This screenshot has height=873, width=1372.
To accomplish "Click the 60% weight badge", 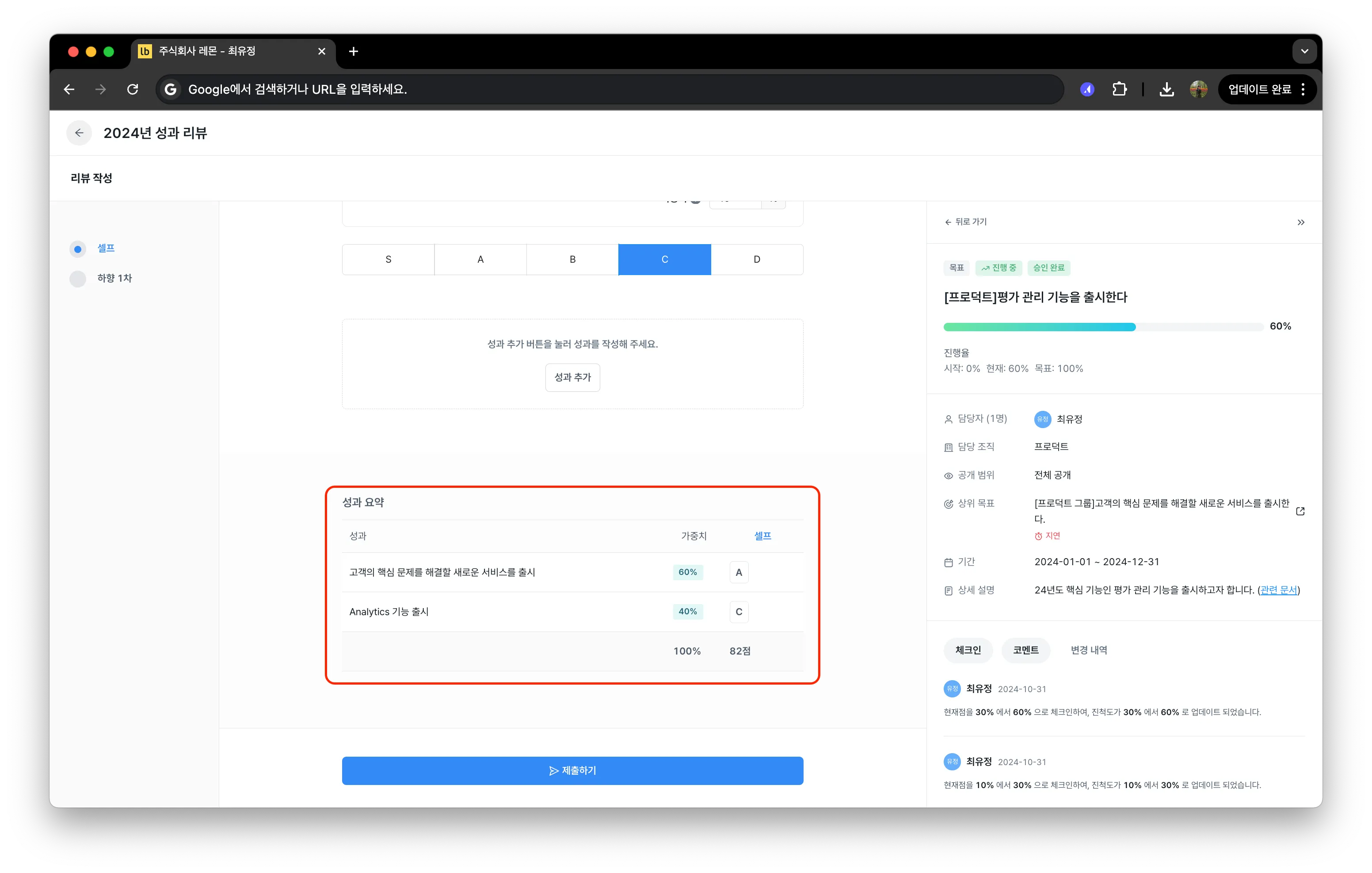I will click(x=688, y=573).
